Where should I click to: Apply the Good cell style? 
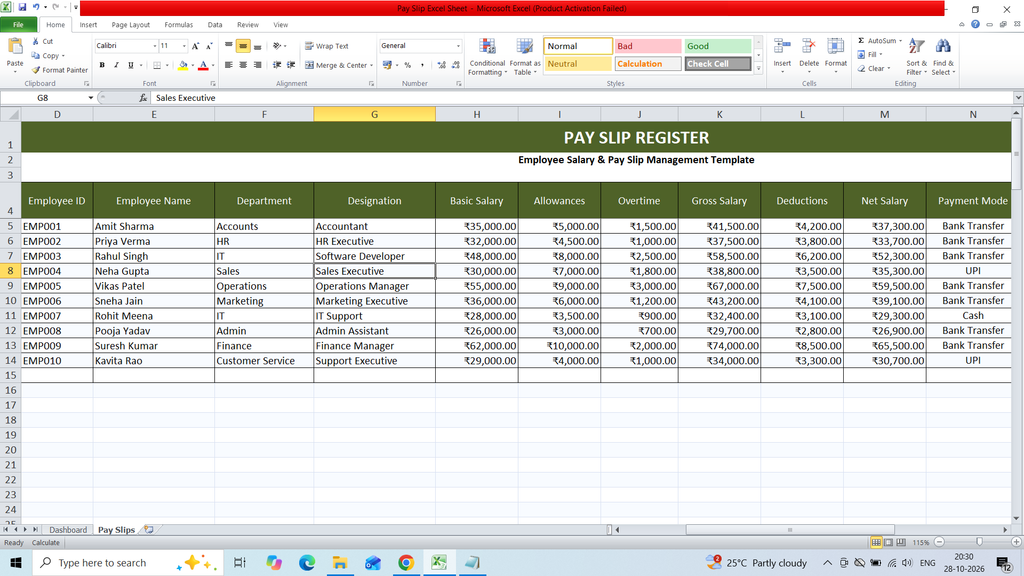click(718, 46)
